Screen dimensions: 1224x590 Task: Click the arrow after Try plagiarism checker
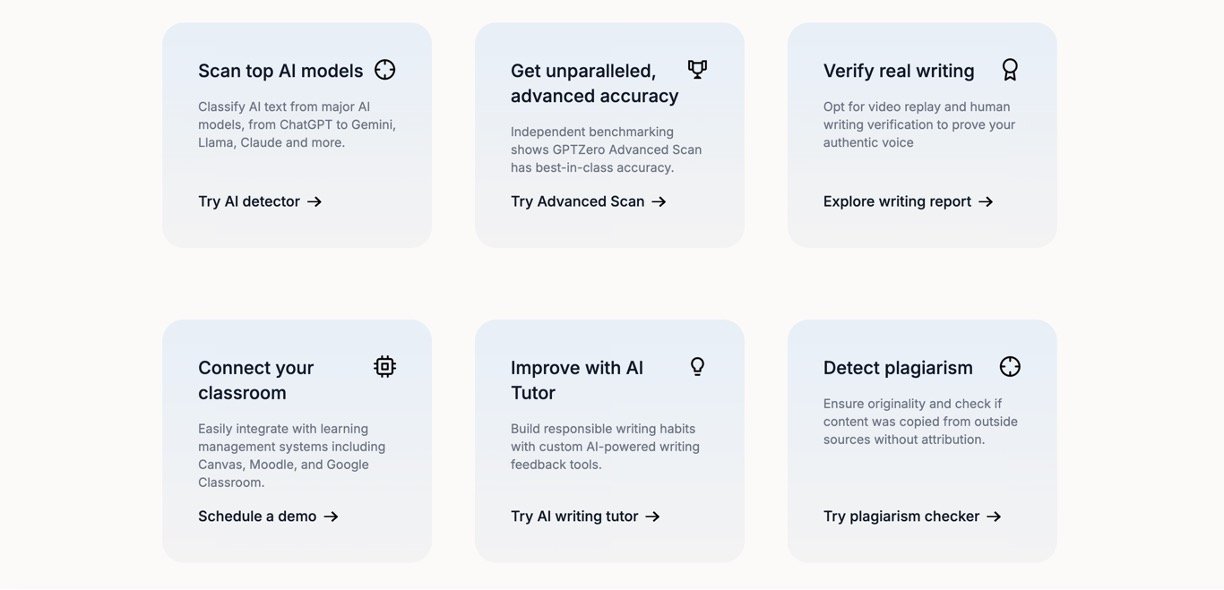pyautogui.click(x=994, y=517)
